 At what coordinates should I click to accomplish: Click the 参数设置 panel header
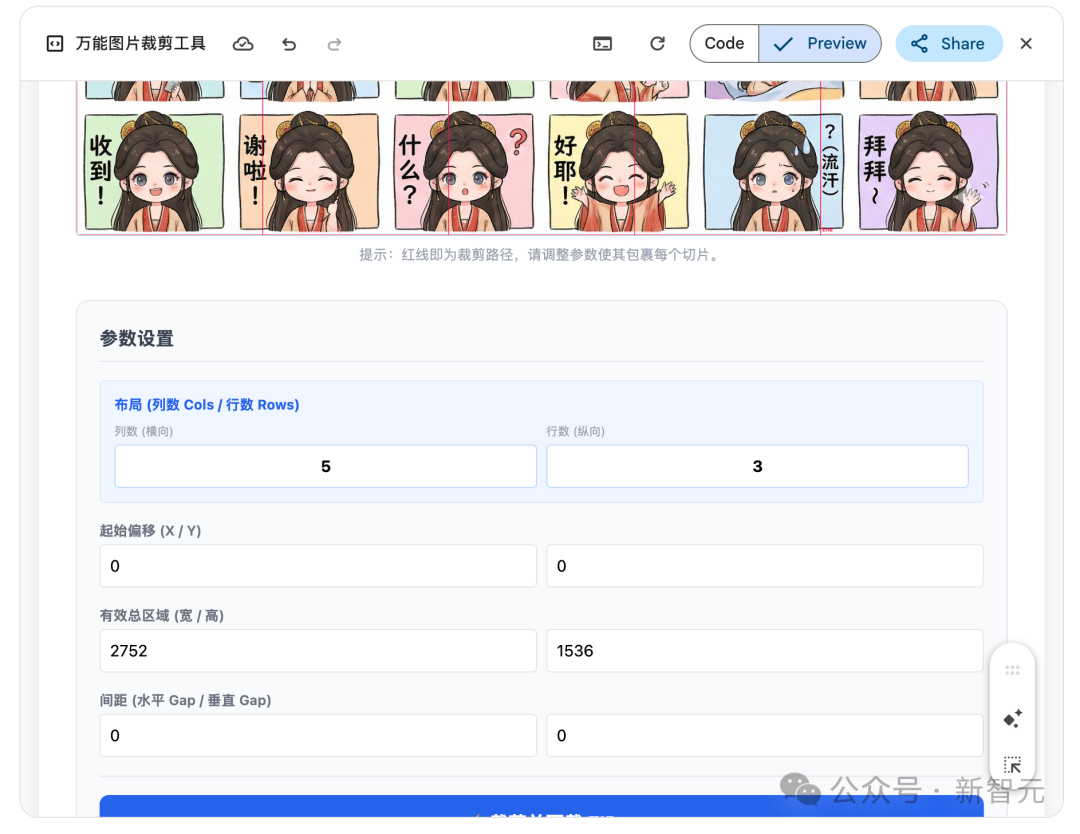135,338
